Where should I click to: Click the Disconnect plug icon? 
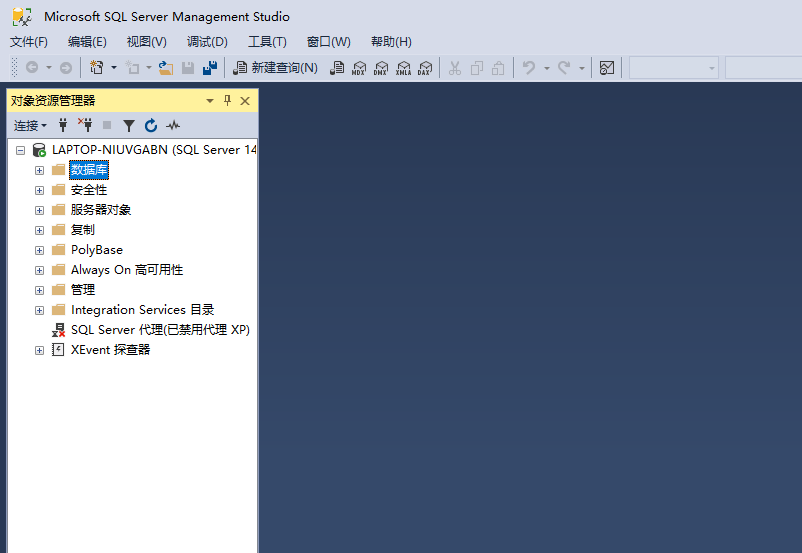[85, 125]
